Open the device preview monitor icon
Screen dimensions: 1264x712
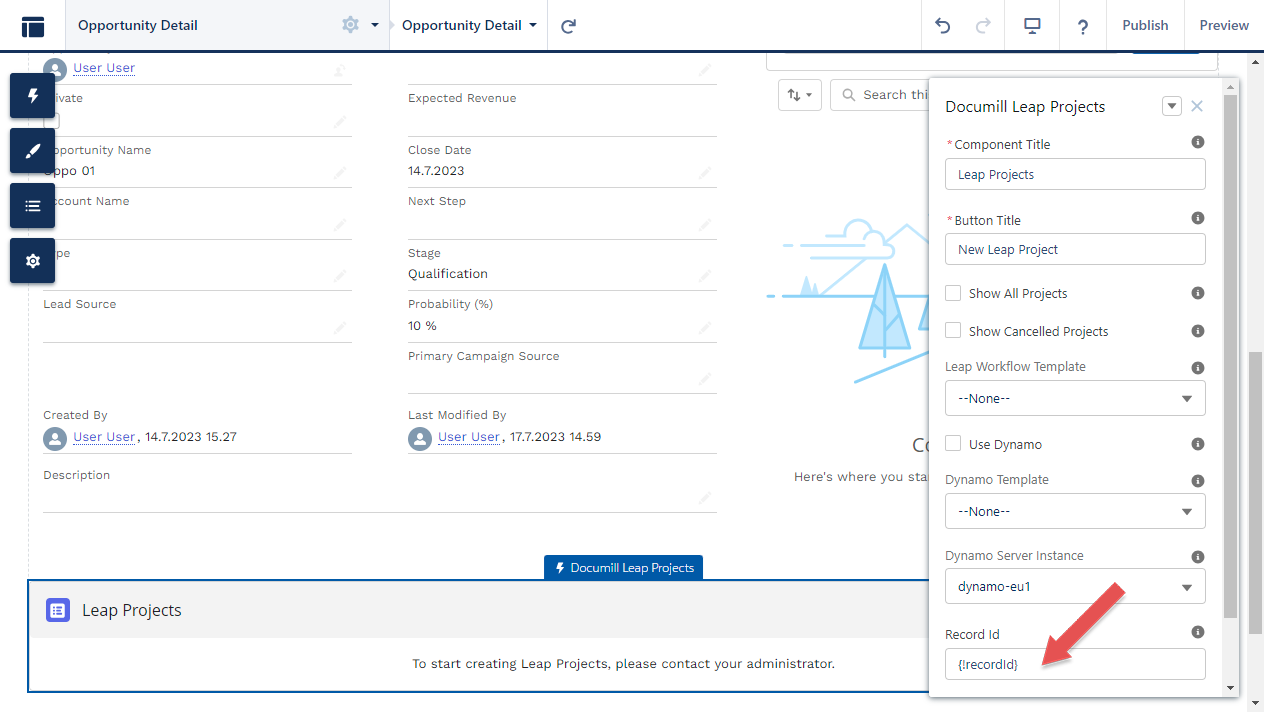1031,26
